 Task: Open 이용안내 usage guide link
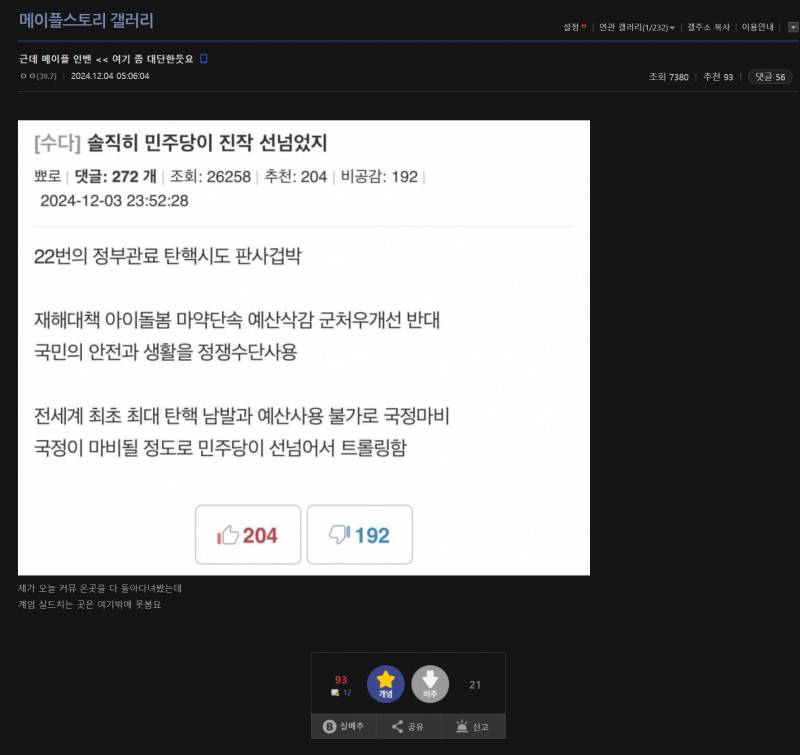tap(758, 27)
